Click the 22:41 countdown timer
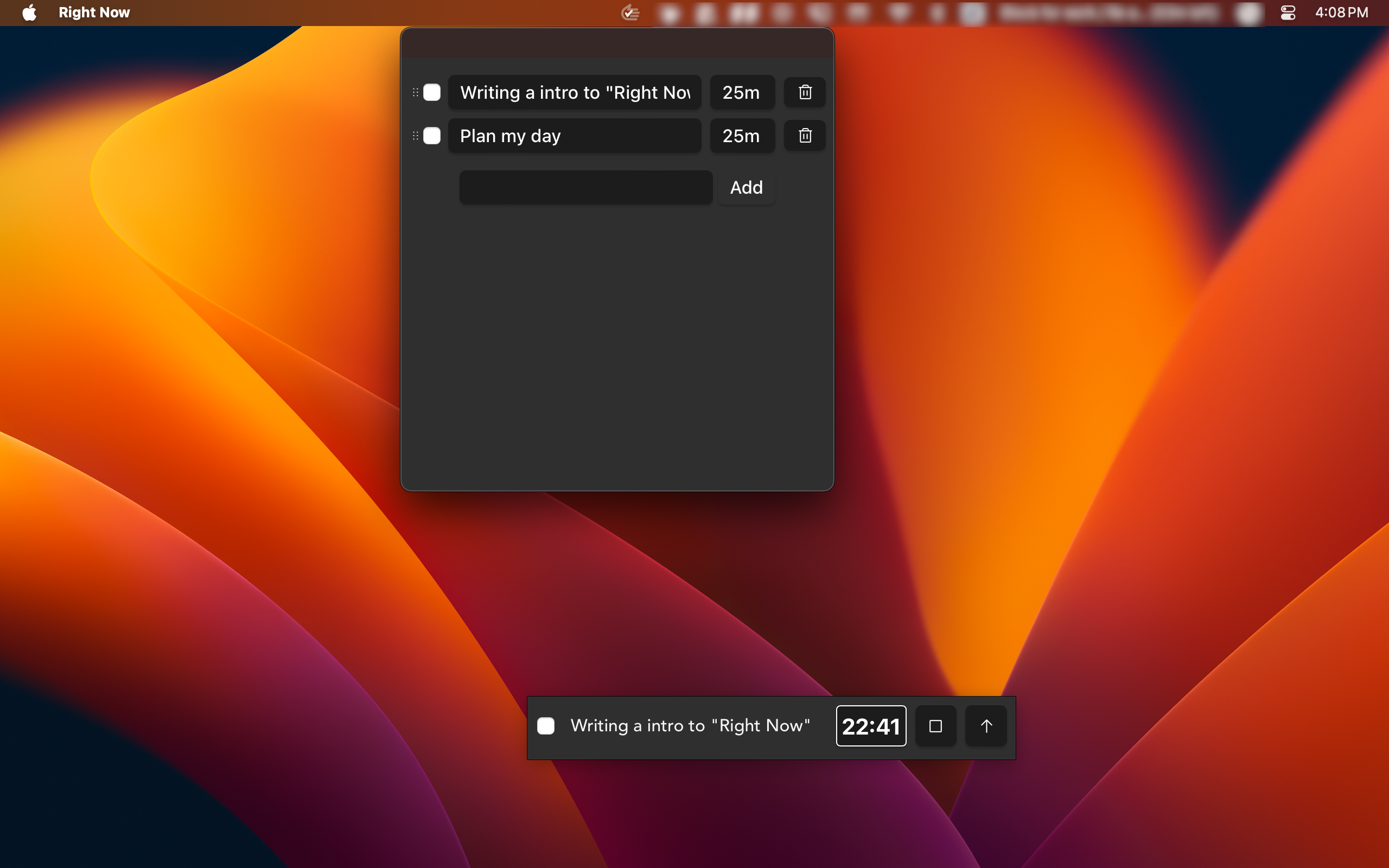 pos(871,726)
